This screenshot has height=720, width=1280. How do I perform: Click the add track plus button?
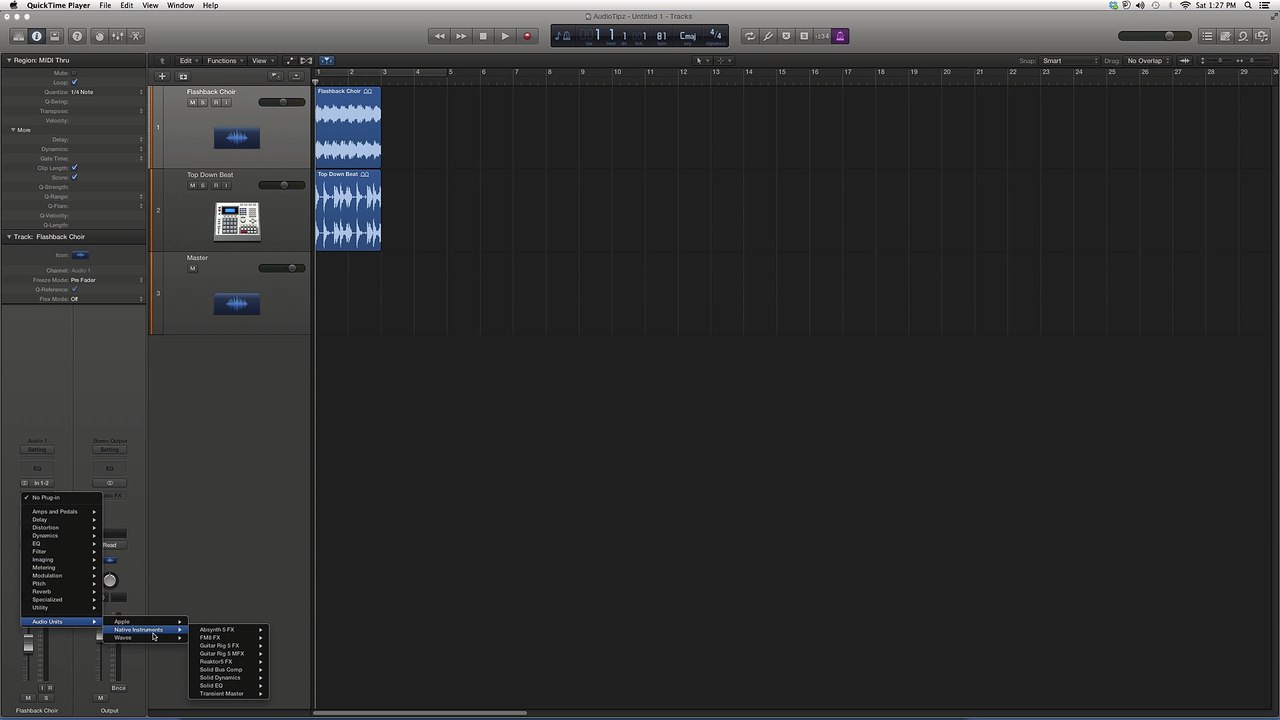click(162, 76)
